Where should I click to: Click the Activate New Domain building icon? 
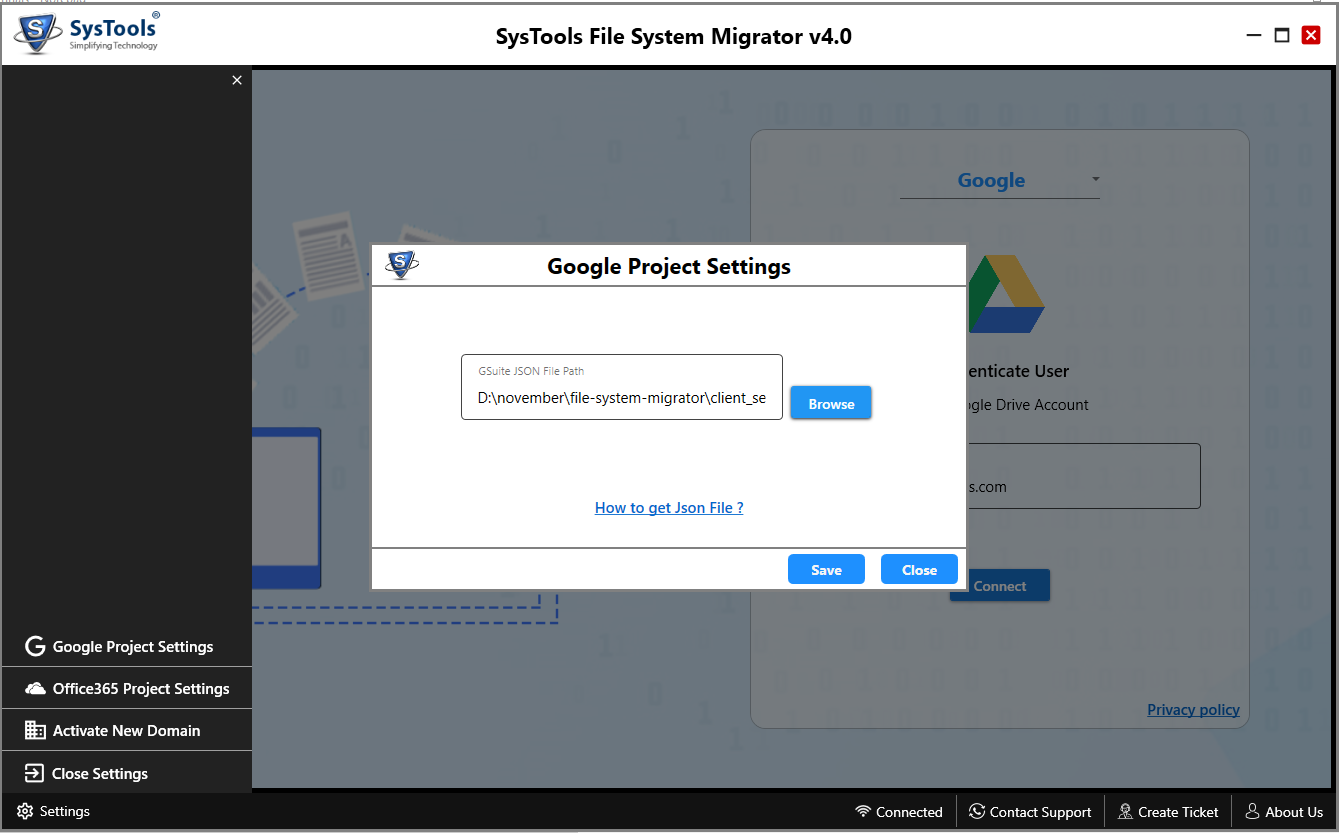click(35, 730)
